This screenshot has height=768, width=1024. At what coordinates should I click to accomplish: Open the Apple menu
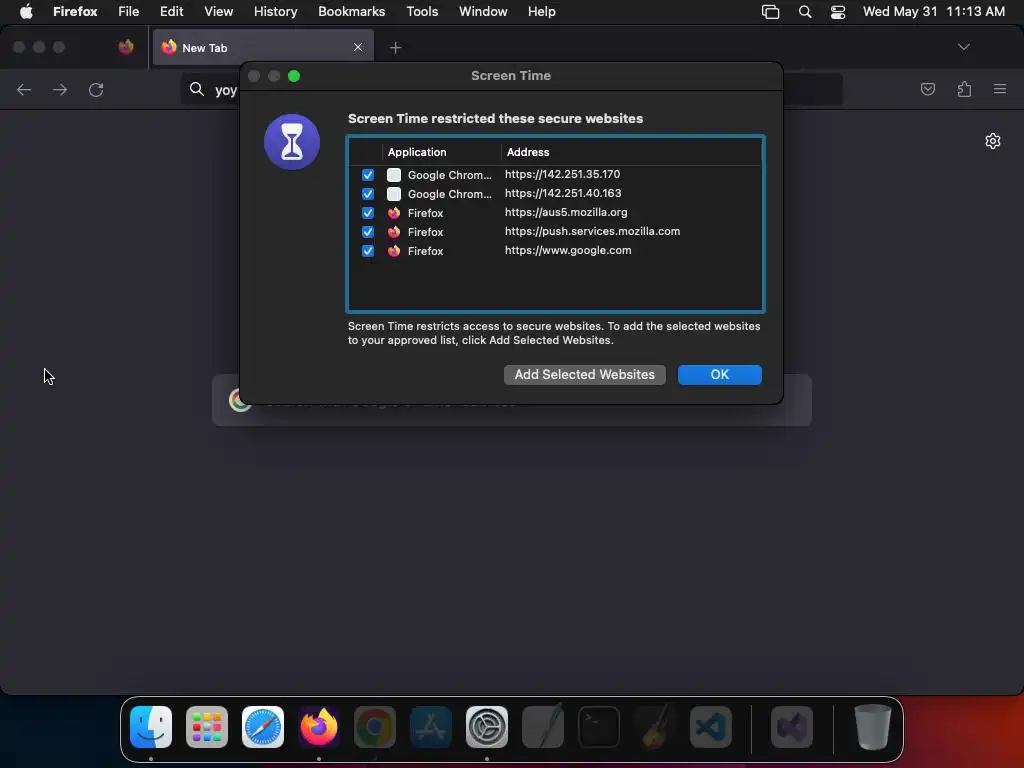[x=26, y=12]
